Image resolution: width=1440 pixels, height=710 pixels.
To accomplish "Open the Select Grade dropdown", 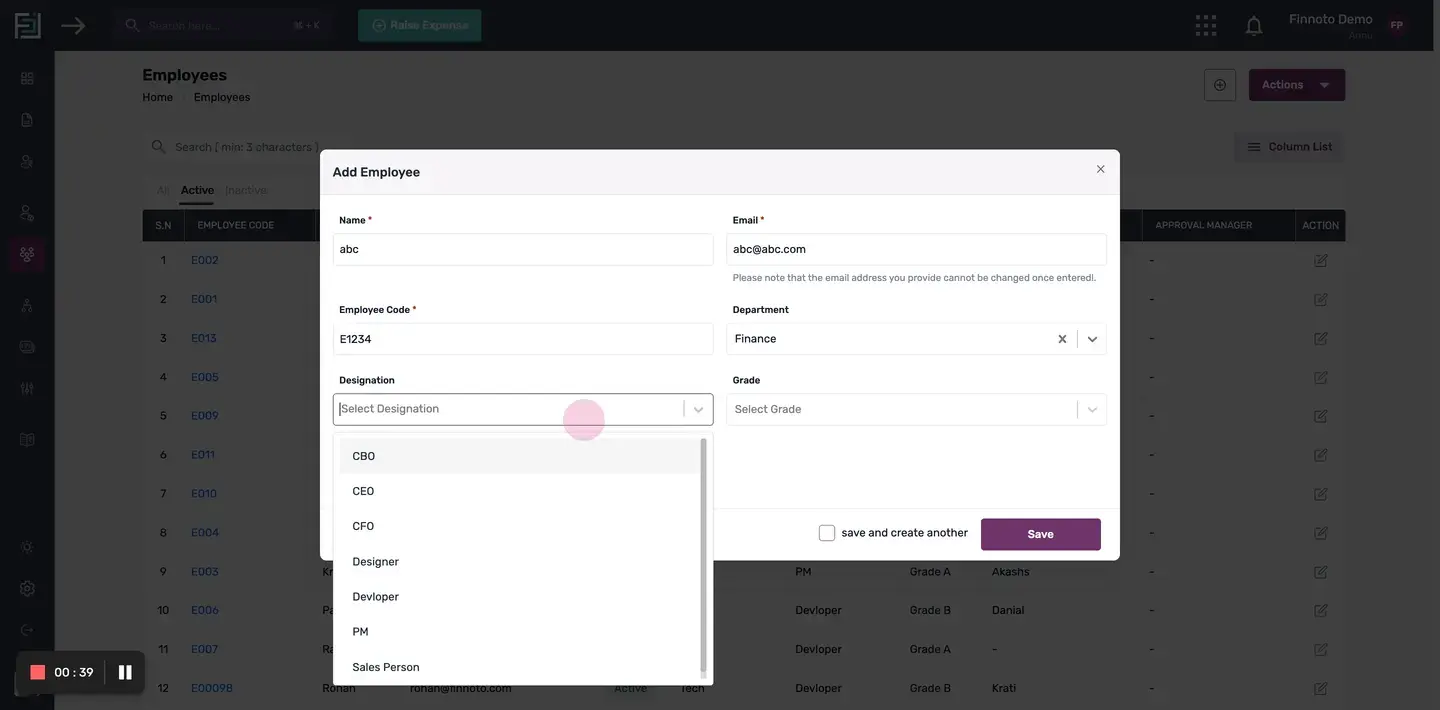I will pos(916,409).
